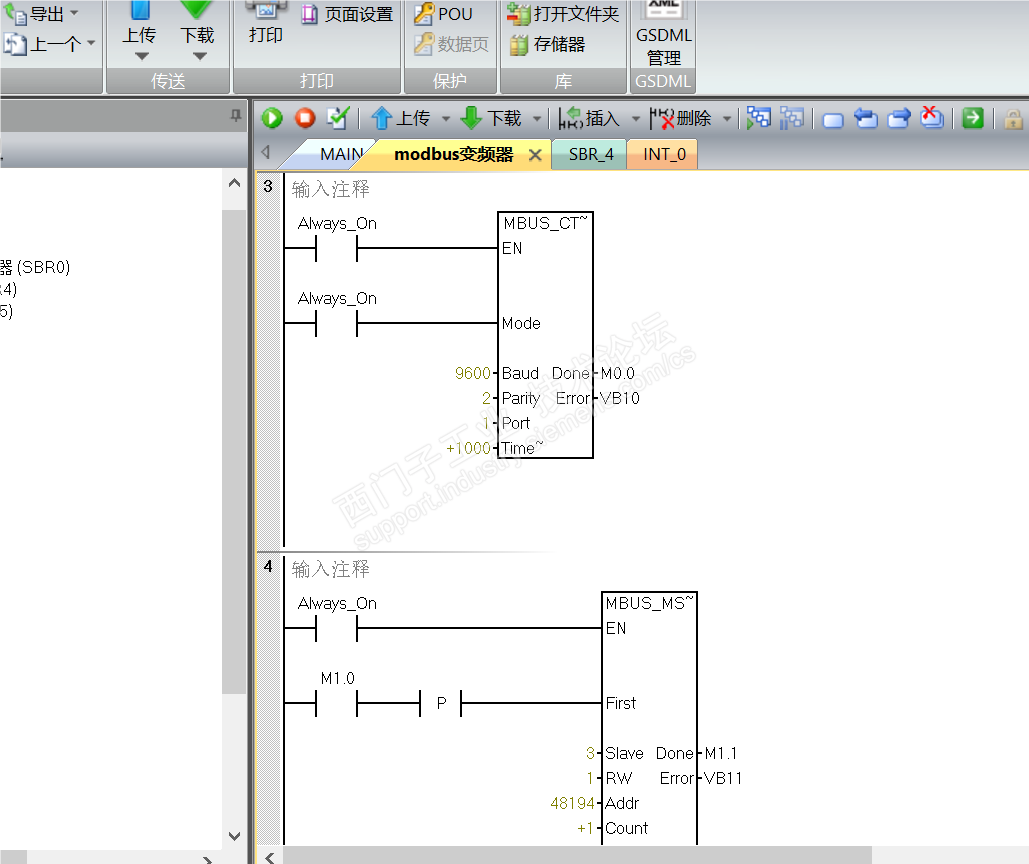Switch to the INT_0 tab

663,154
